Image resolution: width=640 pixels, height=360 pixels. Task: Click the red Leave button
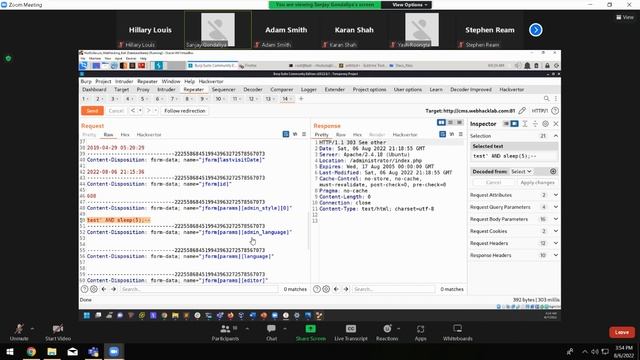(622, 332)
